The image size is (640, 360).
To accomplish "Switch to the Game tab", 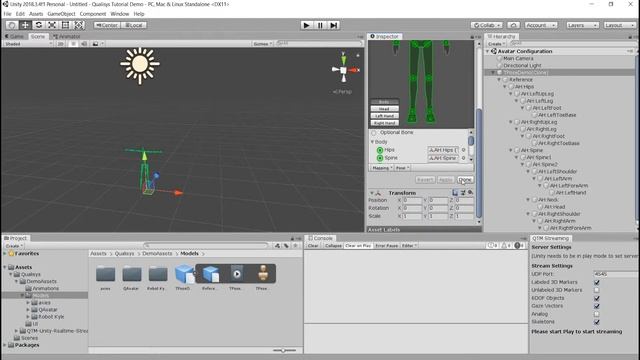I will pos(14,36).
